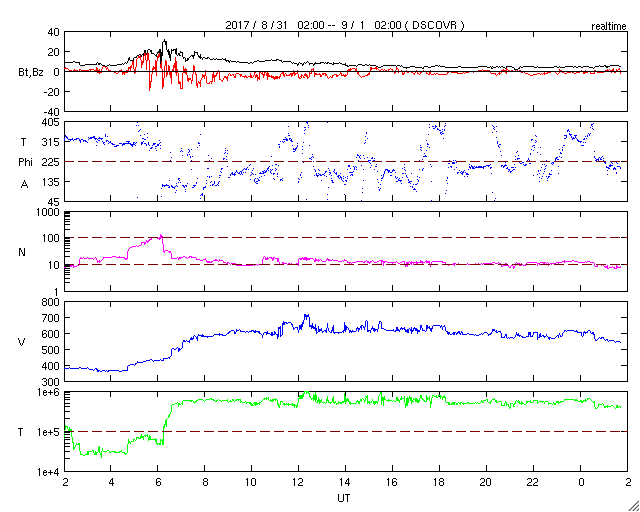Select the '135' tick label
Viewport: 640px width, 512px height.
coord(52,182)
